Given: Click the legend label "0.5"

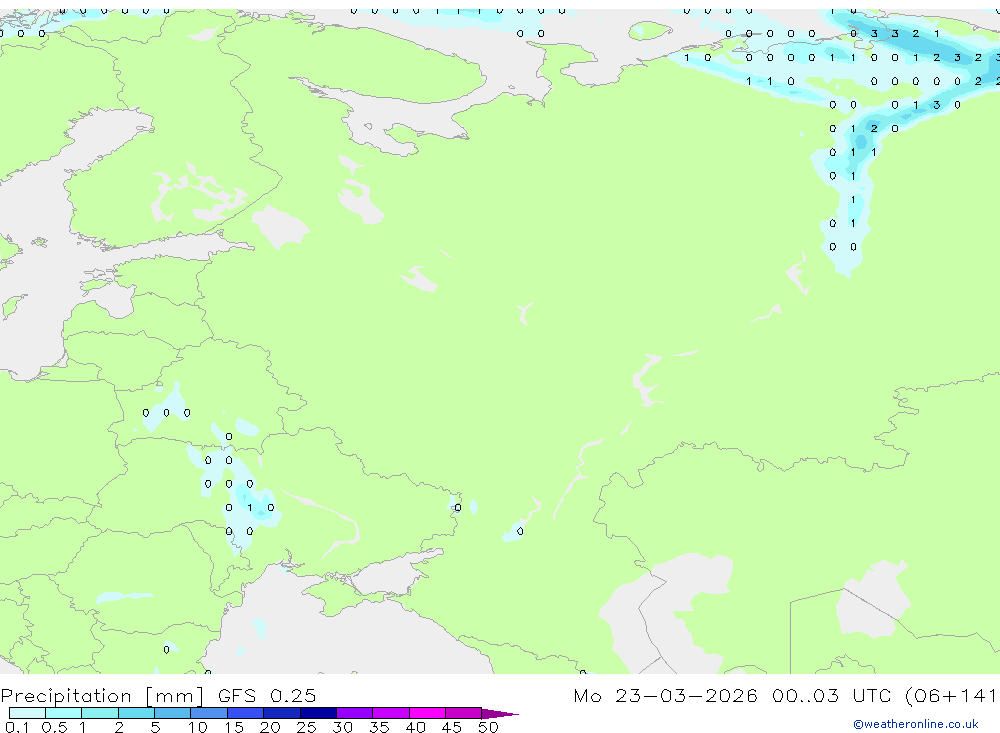Looking at the screenshot, I should pos(54,727).
